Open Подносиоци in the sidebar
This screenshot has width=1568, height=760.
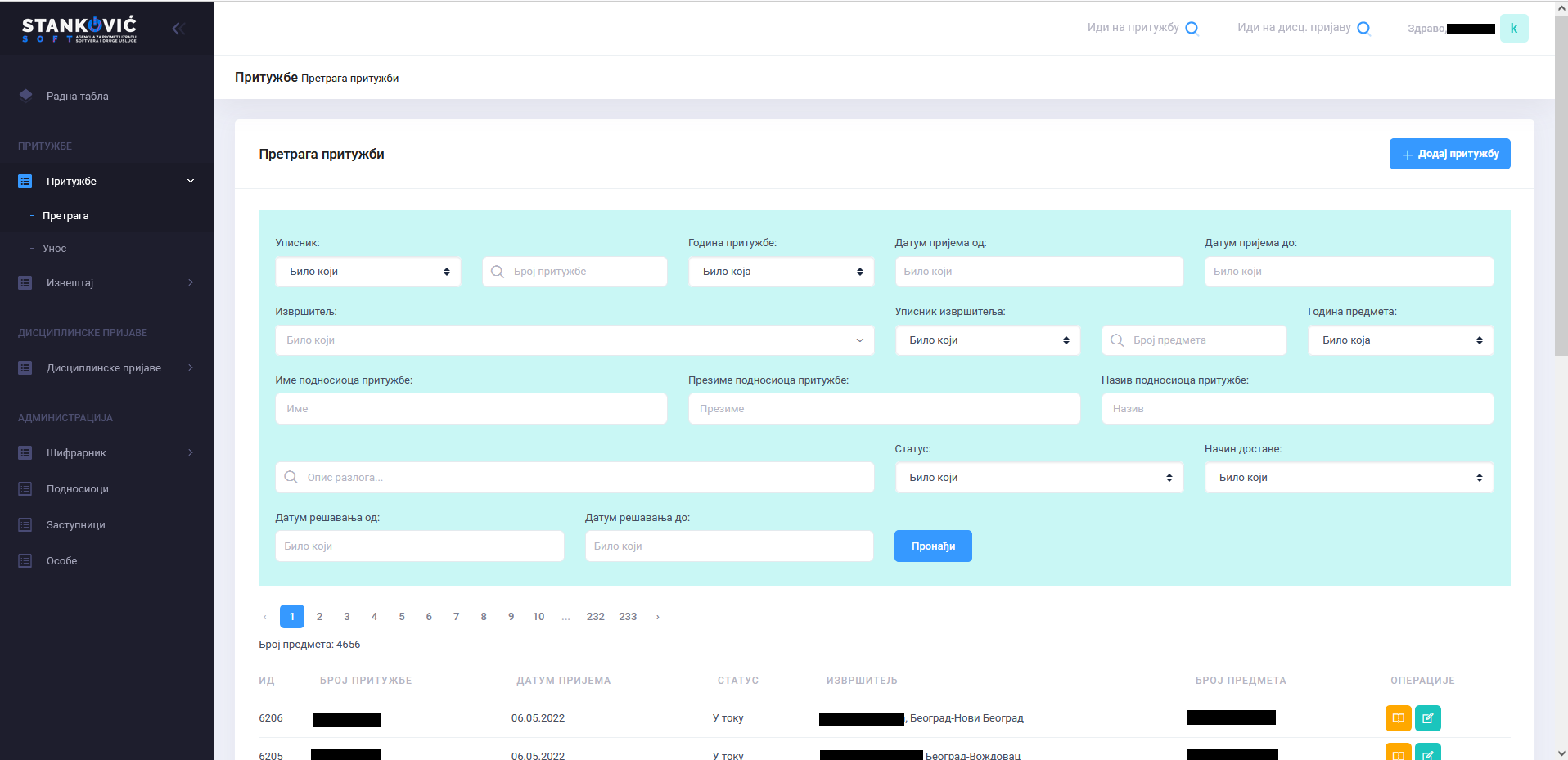(77, 489)
